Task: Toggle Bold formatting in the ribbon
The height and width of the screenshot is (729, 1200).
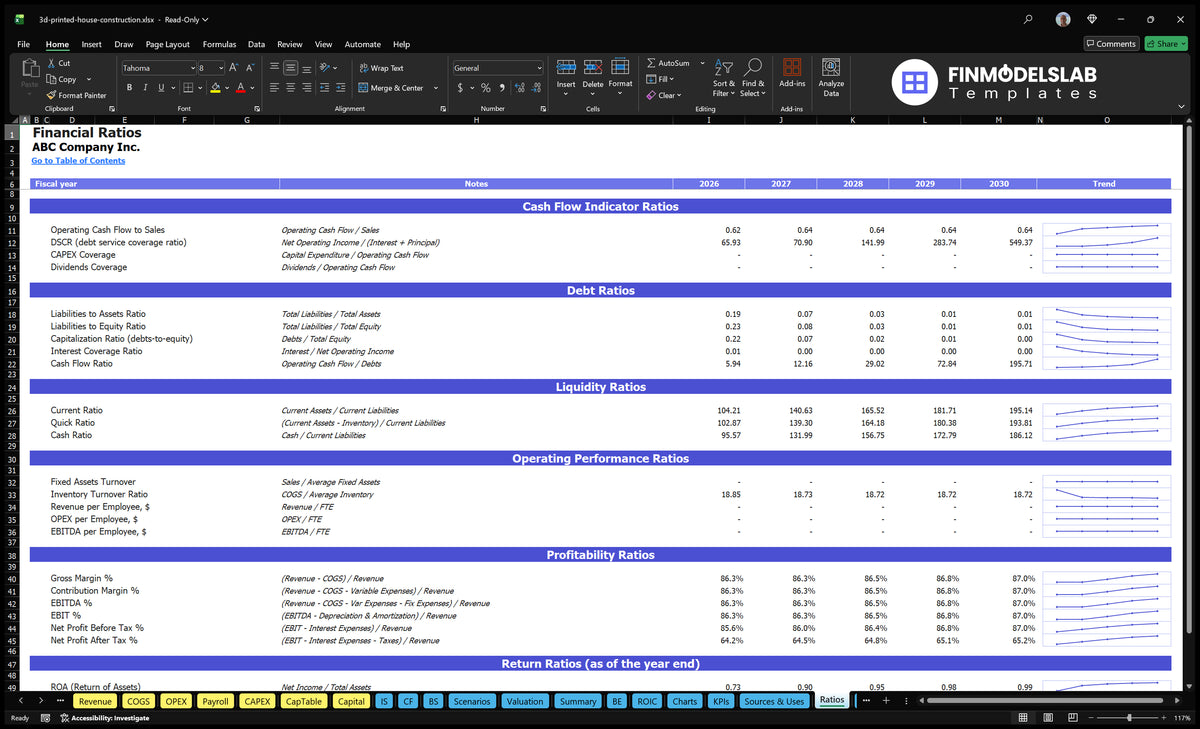Action: (131, 88)
